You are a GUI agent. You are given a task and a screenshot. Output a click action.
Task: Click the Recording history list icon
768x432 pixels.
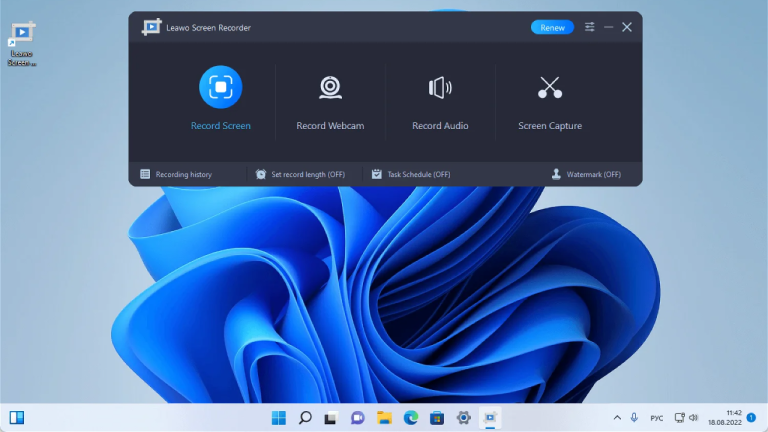tap(145, 174)
